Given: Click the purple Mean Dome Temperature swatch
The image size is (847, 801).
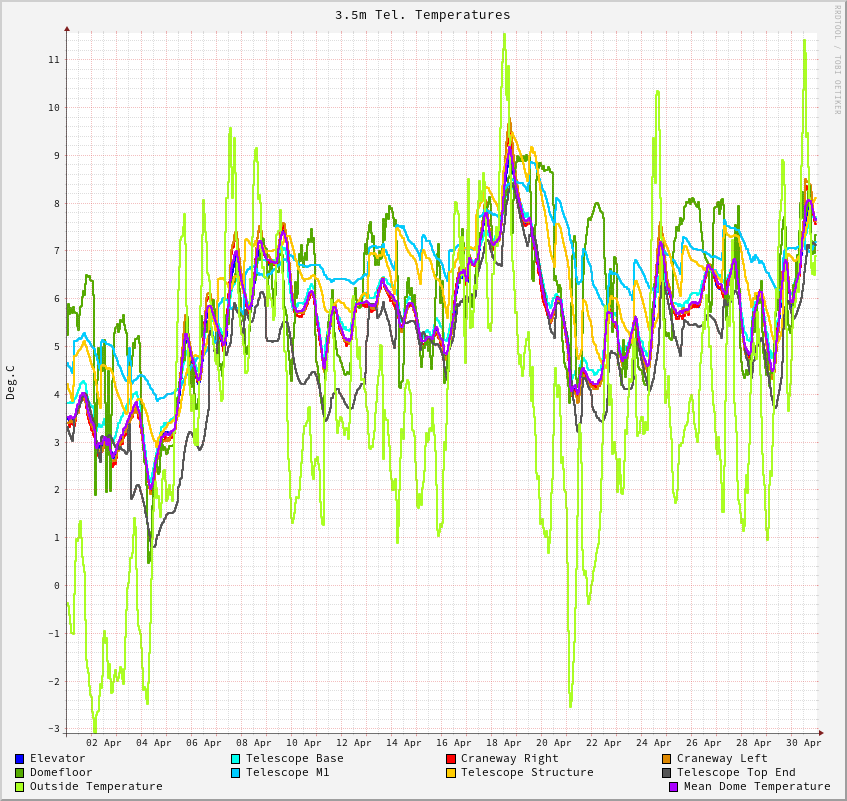Looking at the screenshot, I should click(674, 787).
